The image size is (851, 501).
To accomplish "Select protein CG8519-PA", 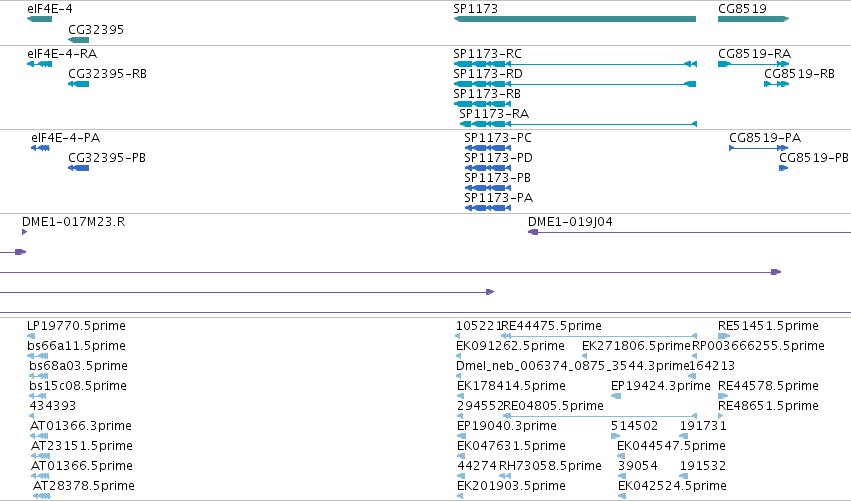I will (x=759, y=148).
